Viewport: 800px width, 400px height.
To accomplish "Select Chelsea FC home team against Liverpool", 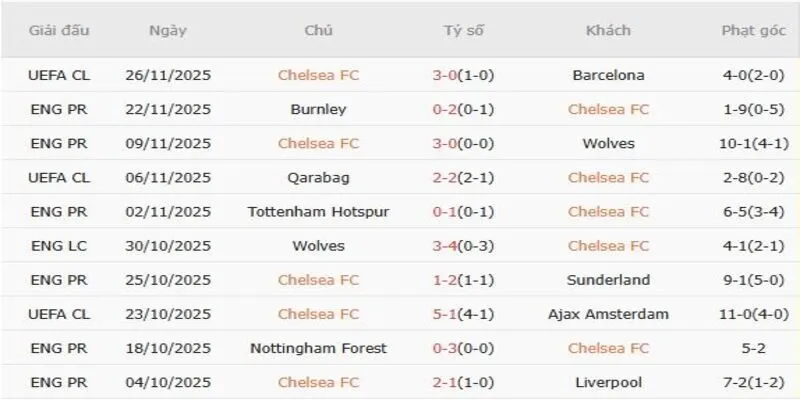I will point(318,382).
